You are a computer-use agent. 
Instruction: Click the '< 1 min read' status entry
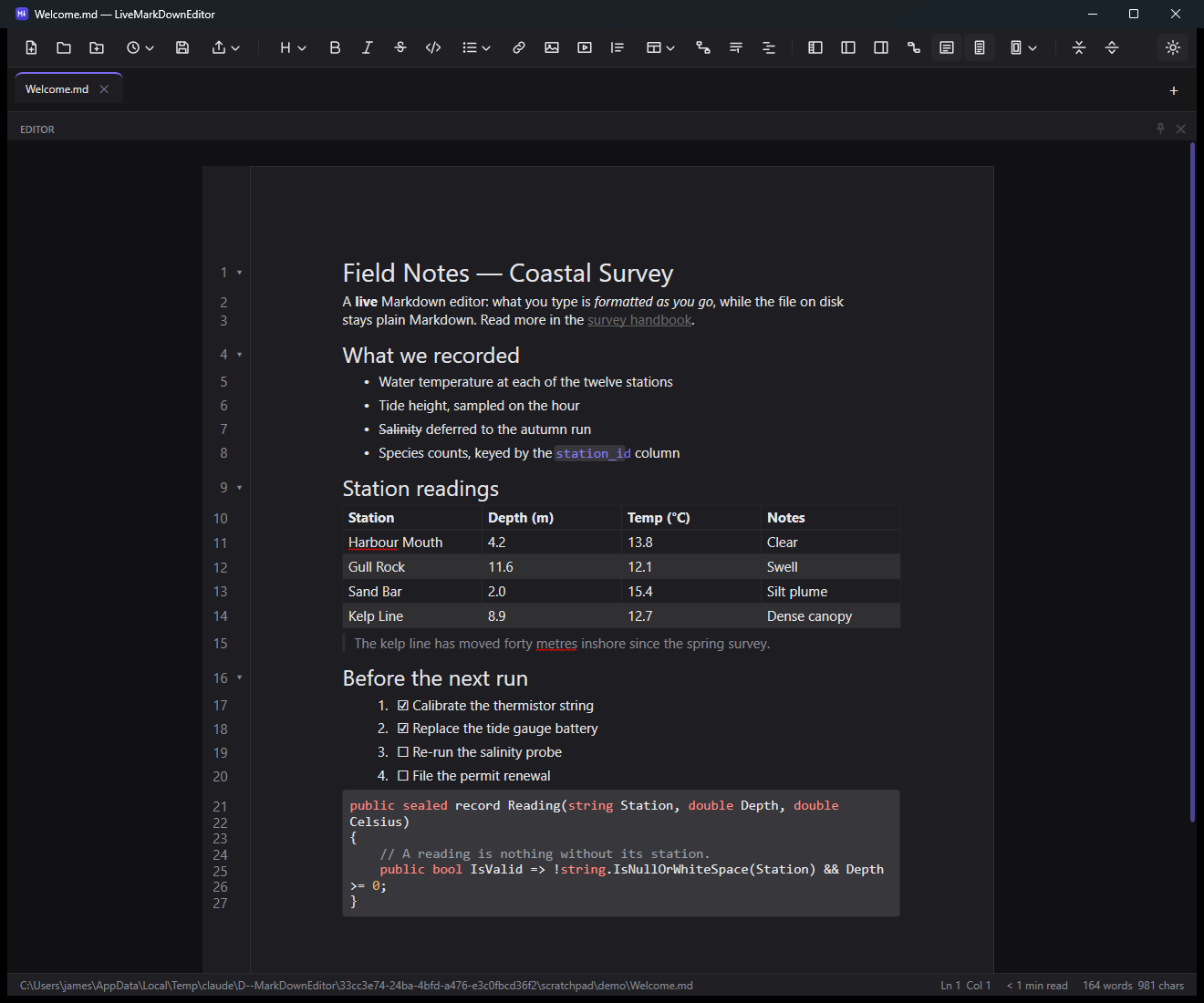(x=1037, y=986)
